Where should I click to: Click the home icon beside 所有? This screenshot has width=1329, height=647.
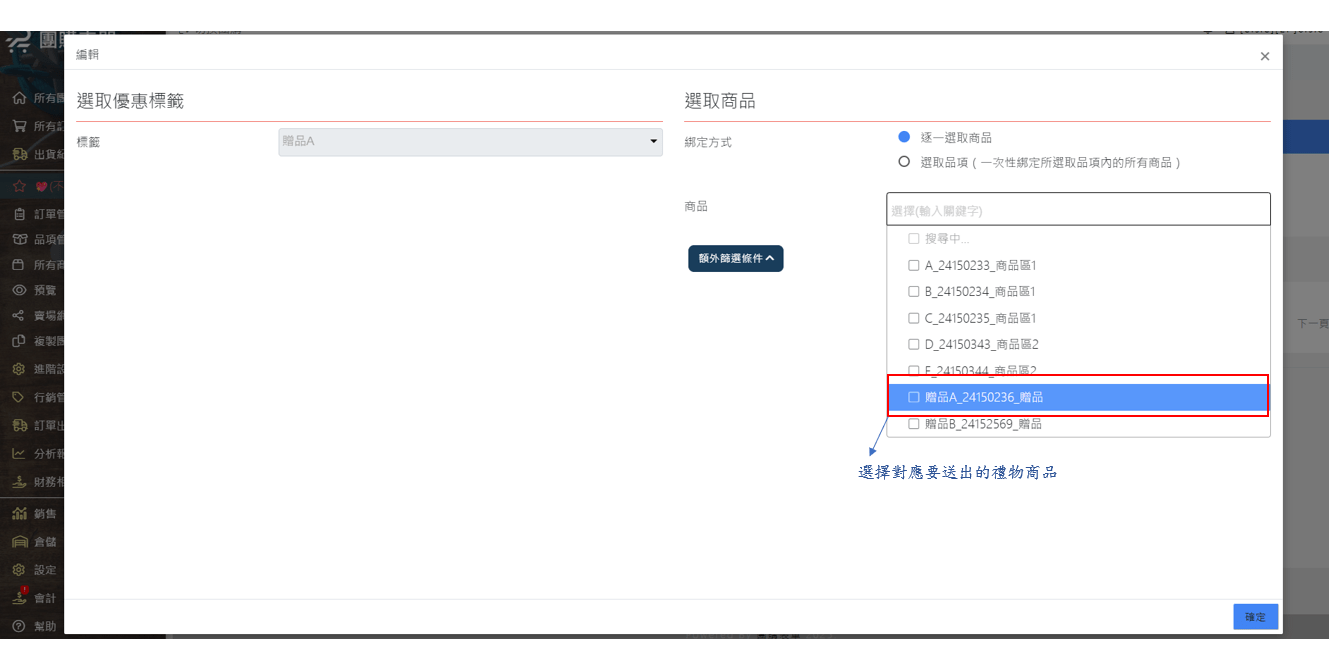click(19, 99)
